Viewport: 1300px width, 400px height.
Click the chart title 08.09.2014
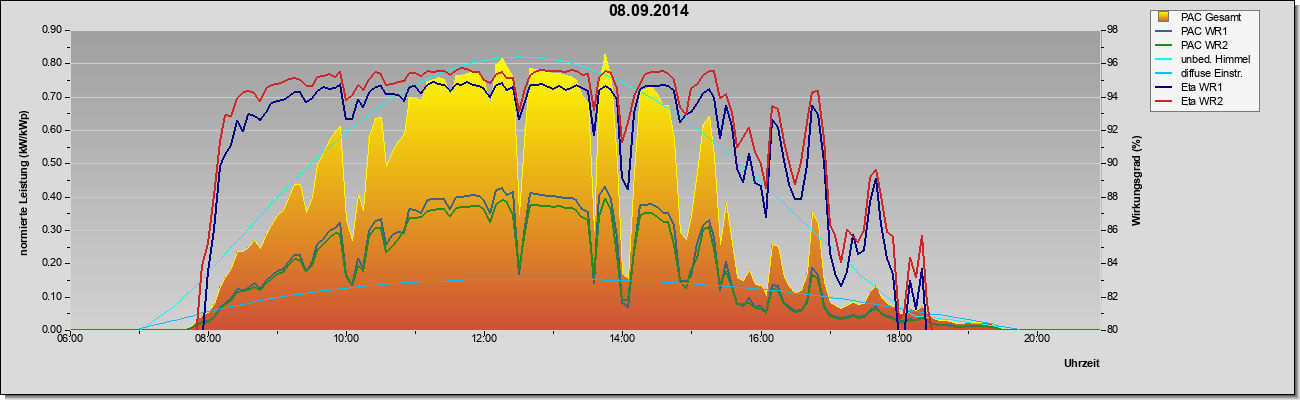649,11
